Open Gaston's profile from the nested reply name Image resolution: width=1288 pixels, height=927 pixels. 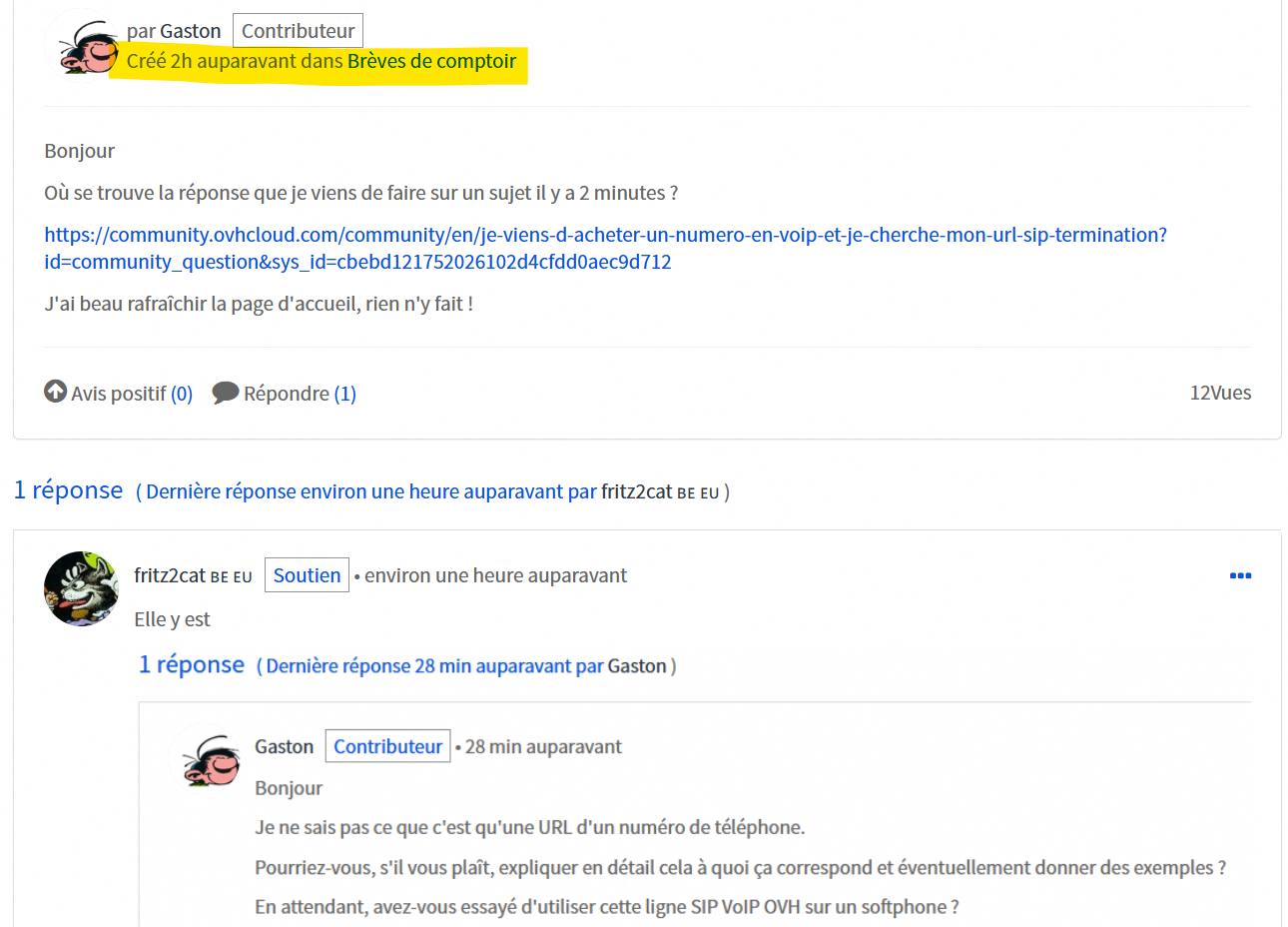pyautogui.click(x=284, y=746)
